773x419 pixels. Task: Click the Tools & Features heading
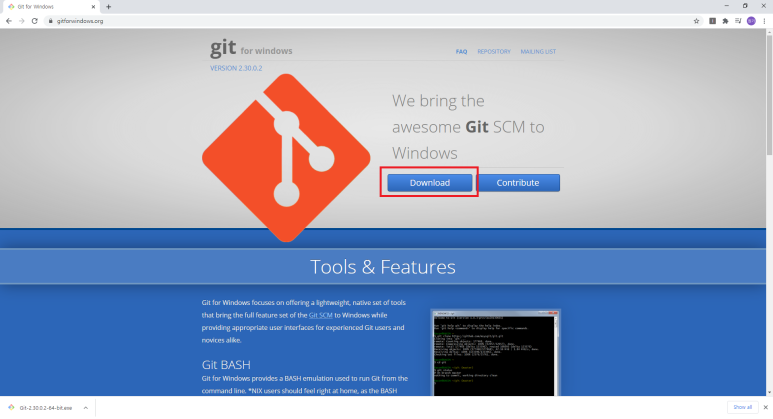(x=383, y=267)
